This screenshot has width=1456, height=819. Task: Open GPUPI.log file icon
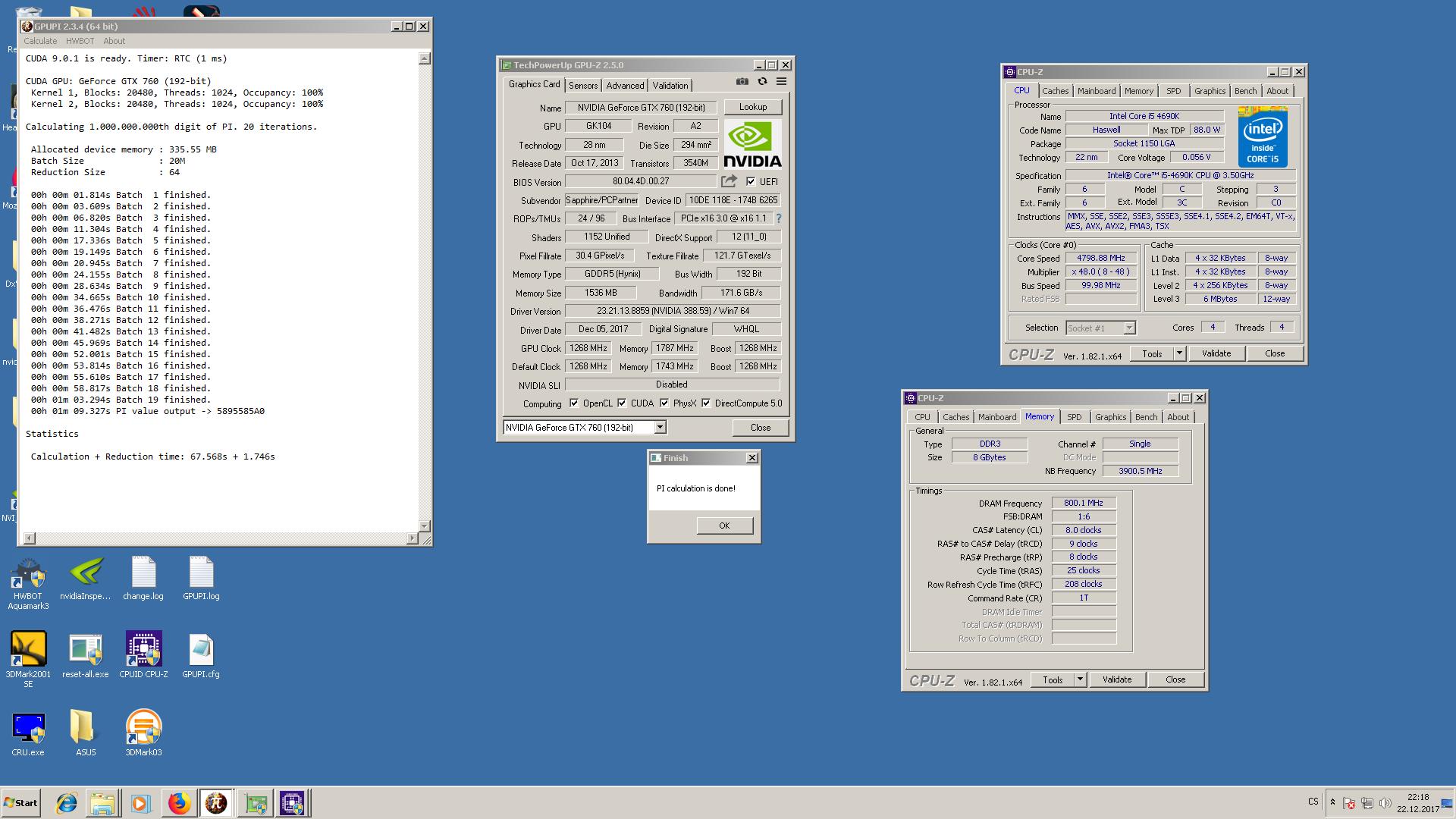201,579
